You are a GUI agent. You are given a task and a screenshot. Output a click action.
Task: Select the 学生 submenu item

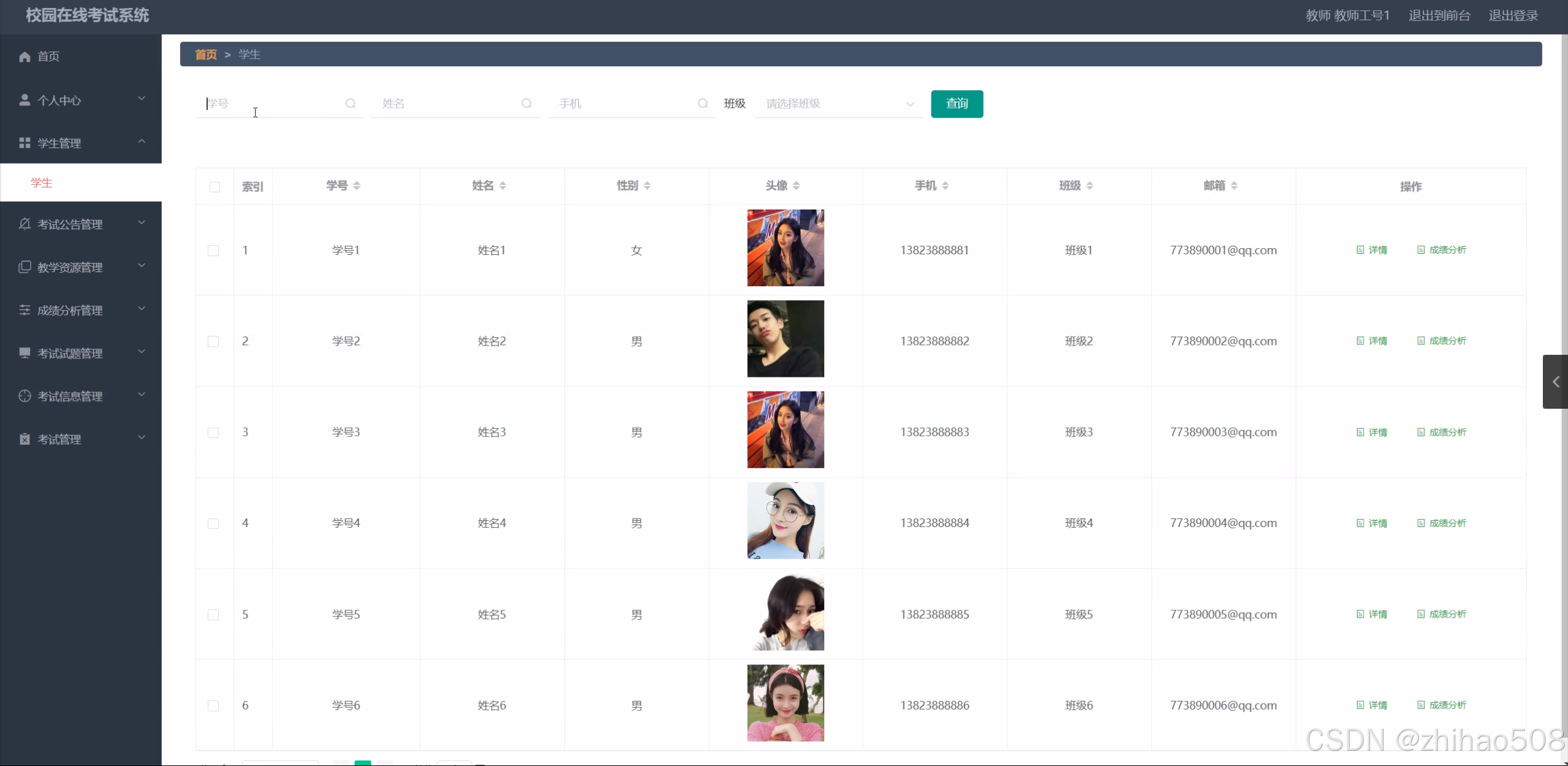[42, 183]
